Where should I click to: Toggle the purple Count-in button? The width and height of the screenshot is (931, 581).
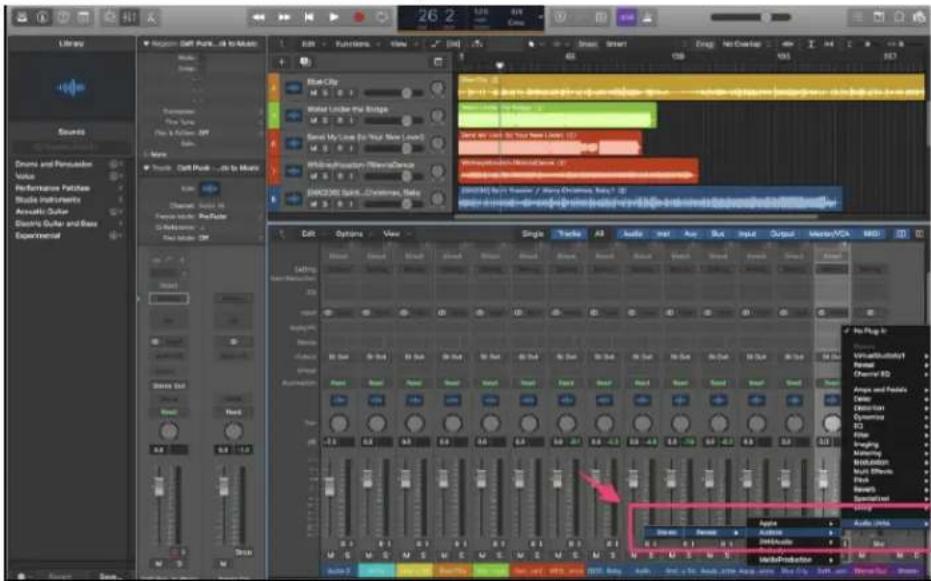pos(626,17)
